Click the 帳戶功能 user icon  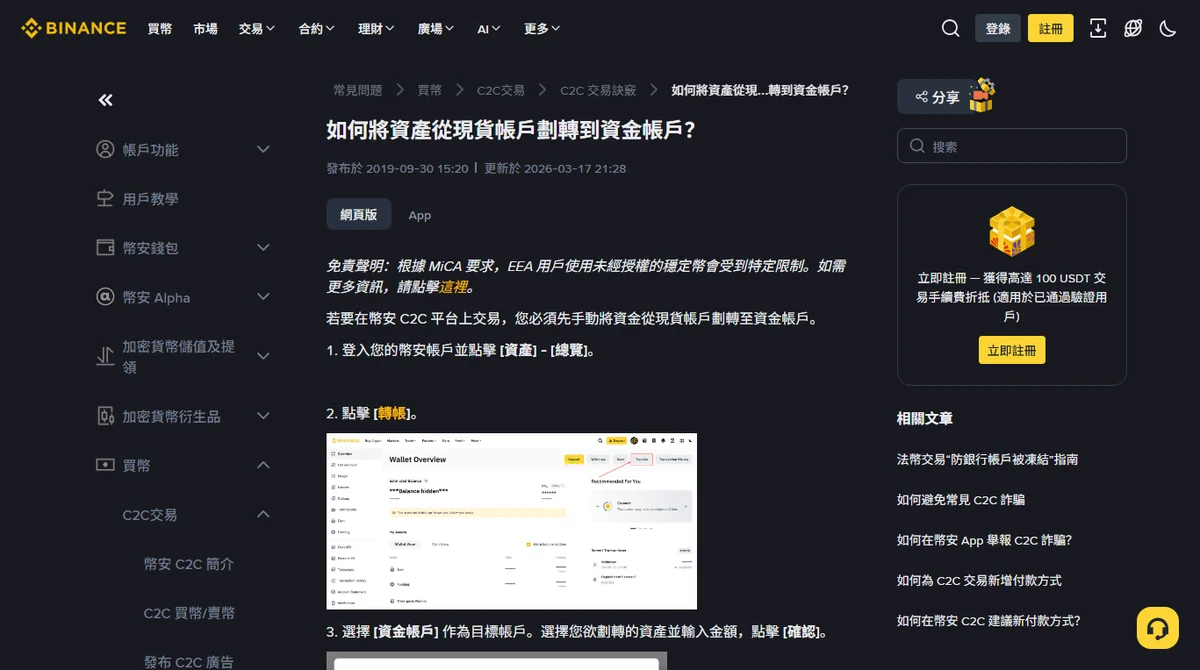105,149
